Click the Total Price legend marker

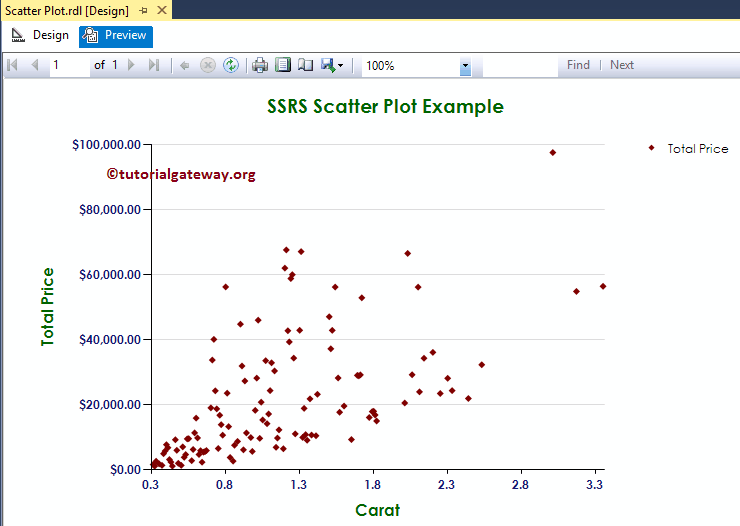651,148
